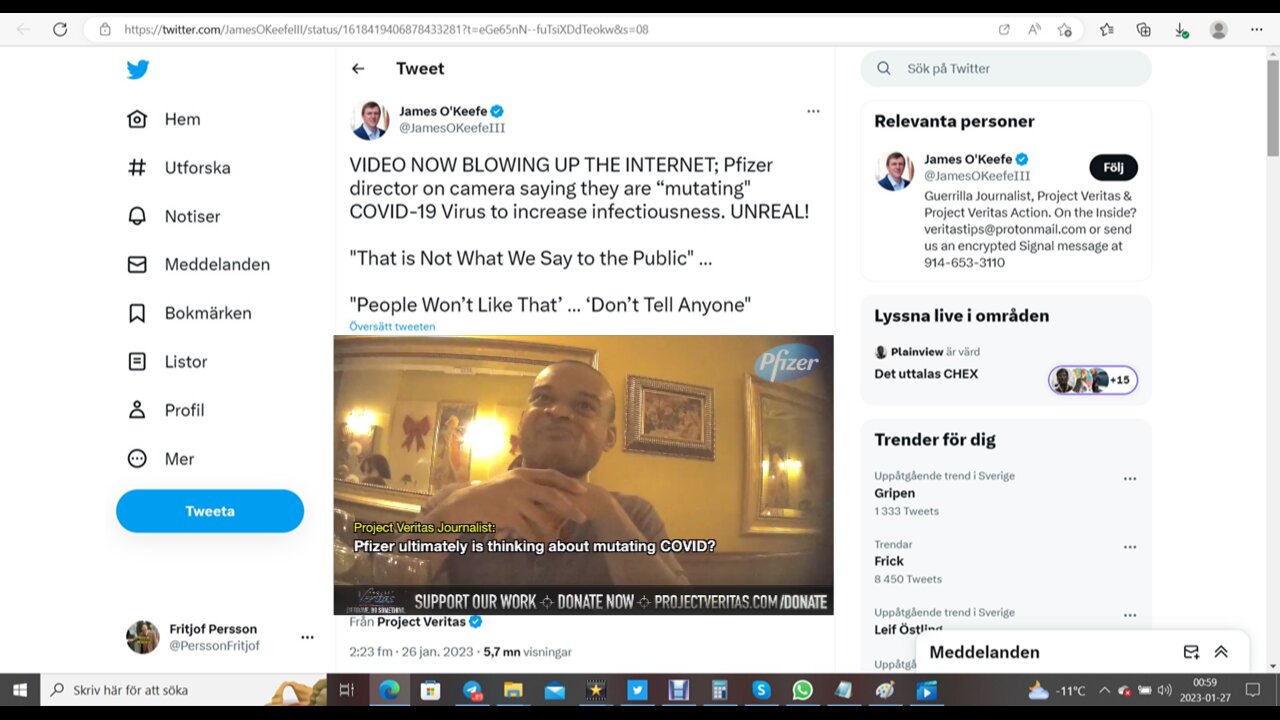Click the site lock icon in address bar
1280x720 pixels.
105,29
